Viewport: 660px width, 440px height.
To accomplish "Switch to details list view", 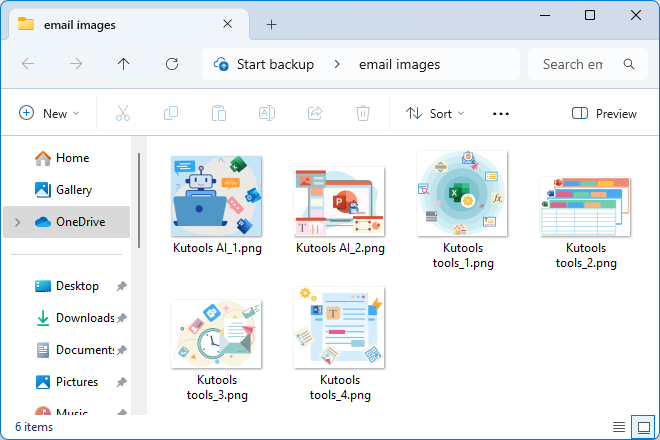I will [x=619, y=427].
